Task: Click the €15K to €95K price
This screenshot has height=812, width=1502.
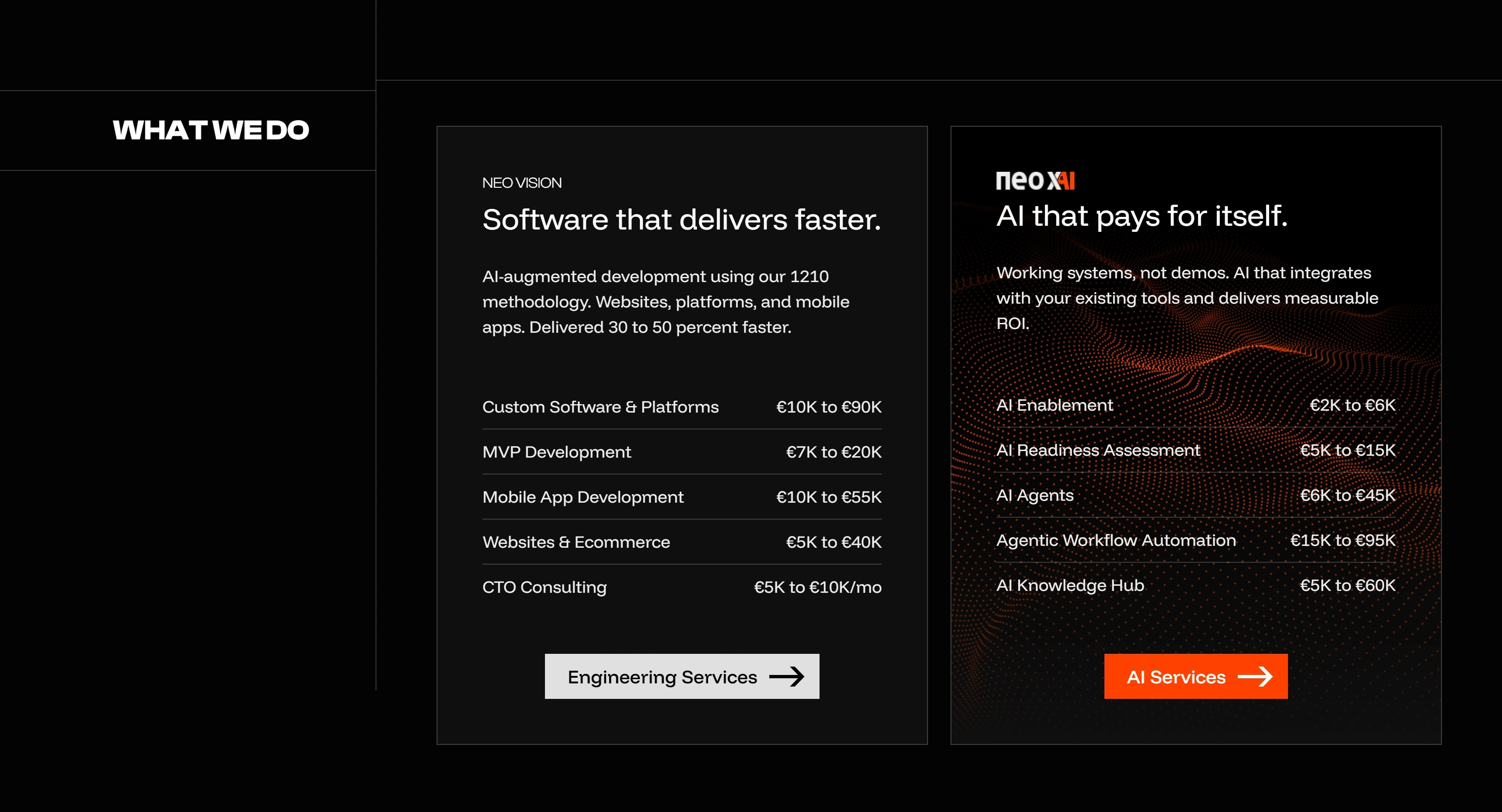Action: 1343,540
